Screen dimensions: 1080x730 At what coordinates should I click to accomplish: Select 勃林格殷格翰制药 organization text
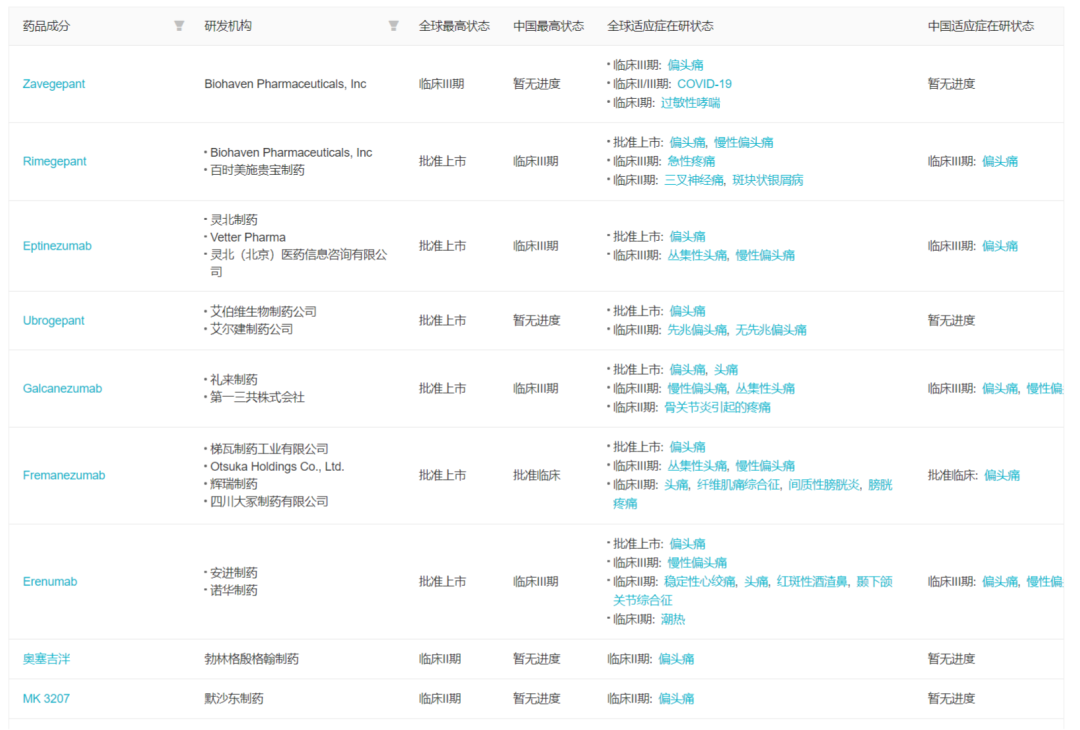point(252,659)
